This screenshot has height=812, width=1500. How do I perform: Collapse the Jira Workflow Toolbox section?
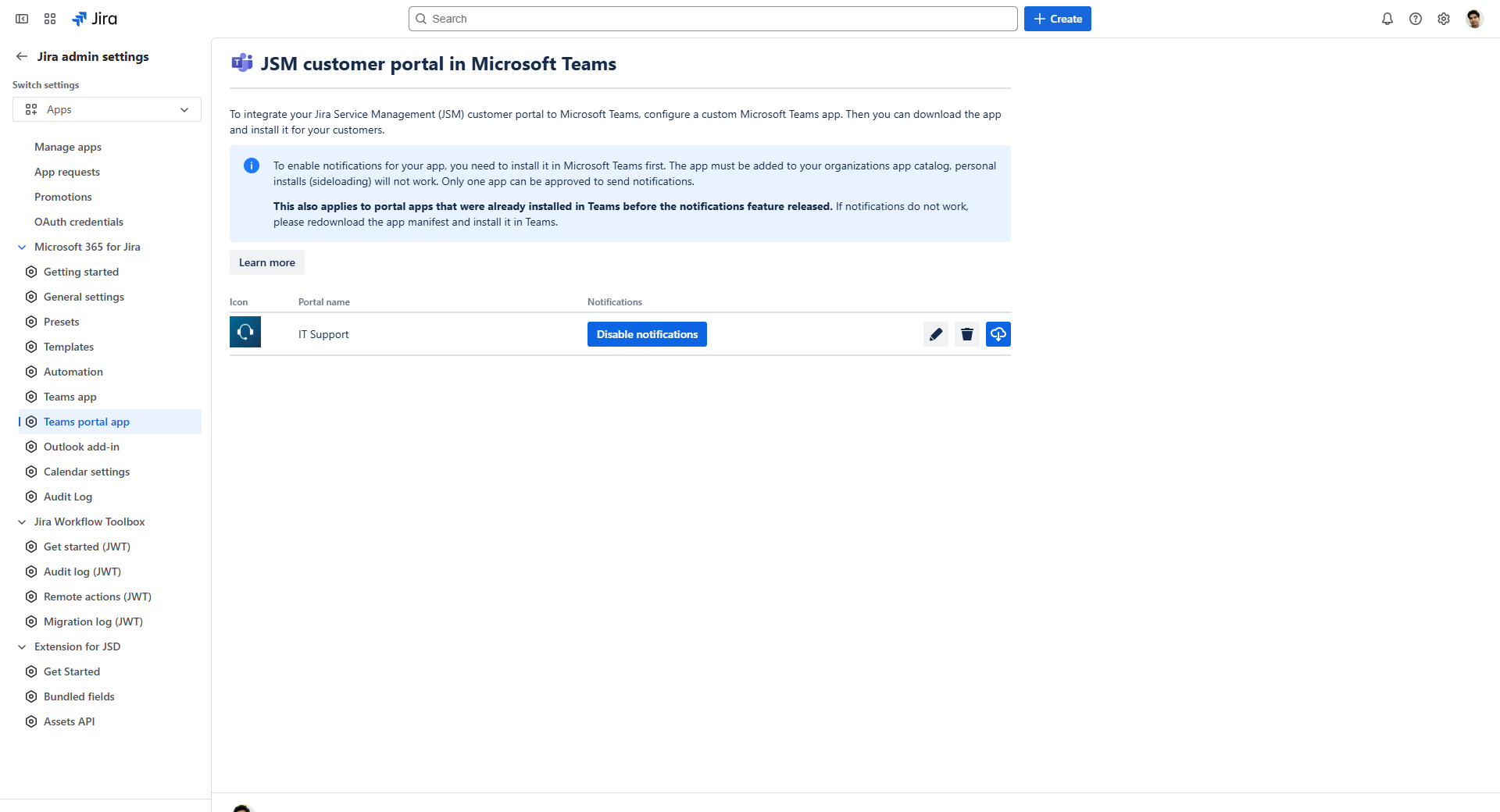(22, 522)
